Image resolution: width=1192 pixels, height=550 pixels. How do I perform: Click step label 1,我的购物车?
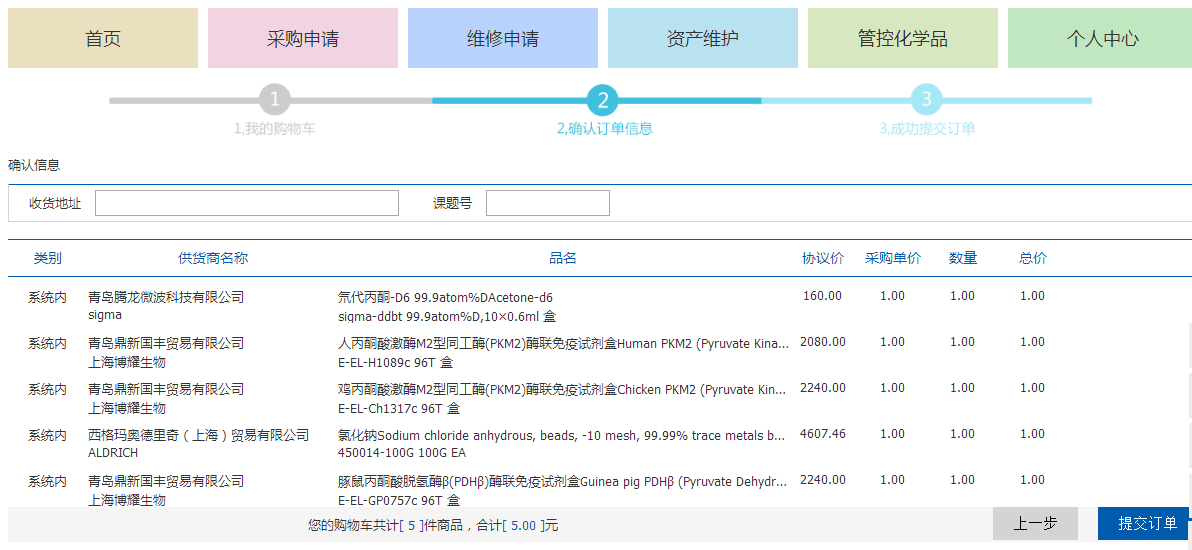pos(274,129)
